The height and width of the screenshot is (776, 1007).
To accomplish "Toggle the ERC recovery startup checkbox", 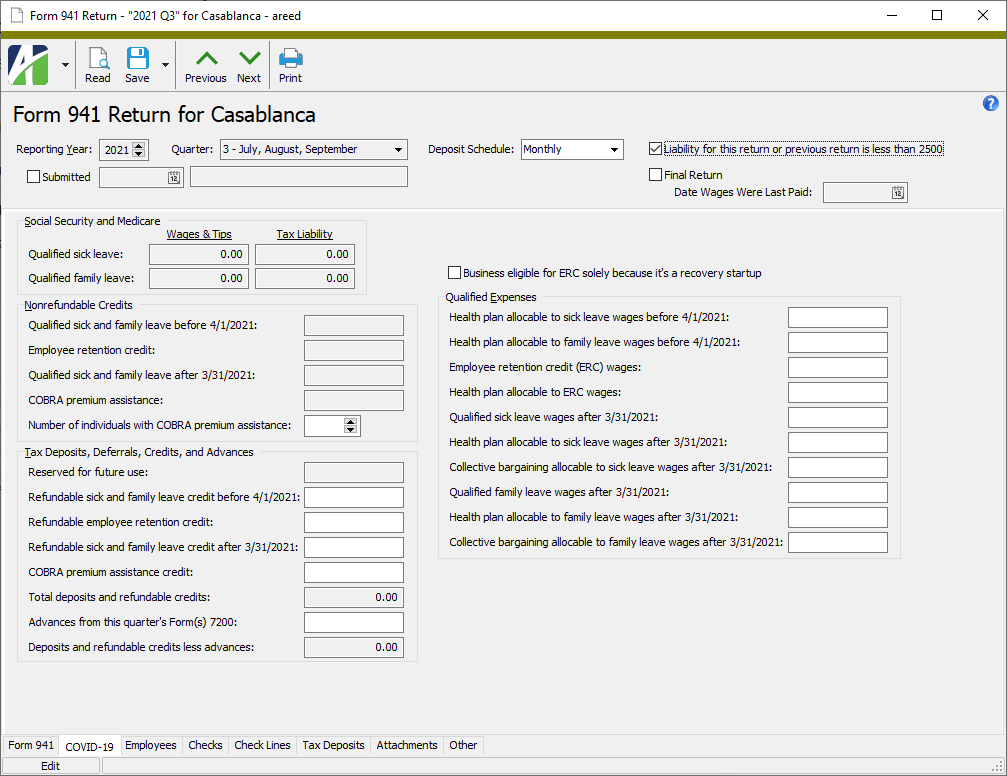I will (x=455, y=273).
